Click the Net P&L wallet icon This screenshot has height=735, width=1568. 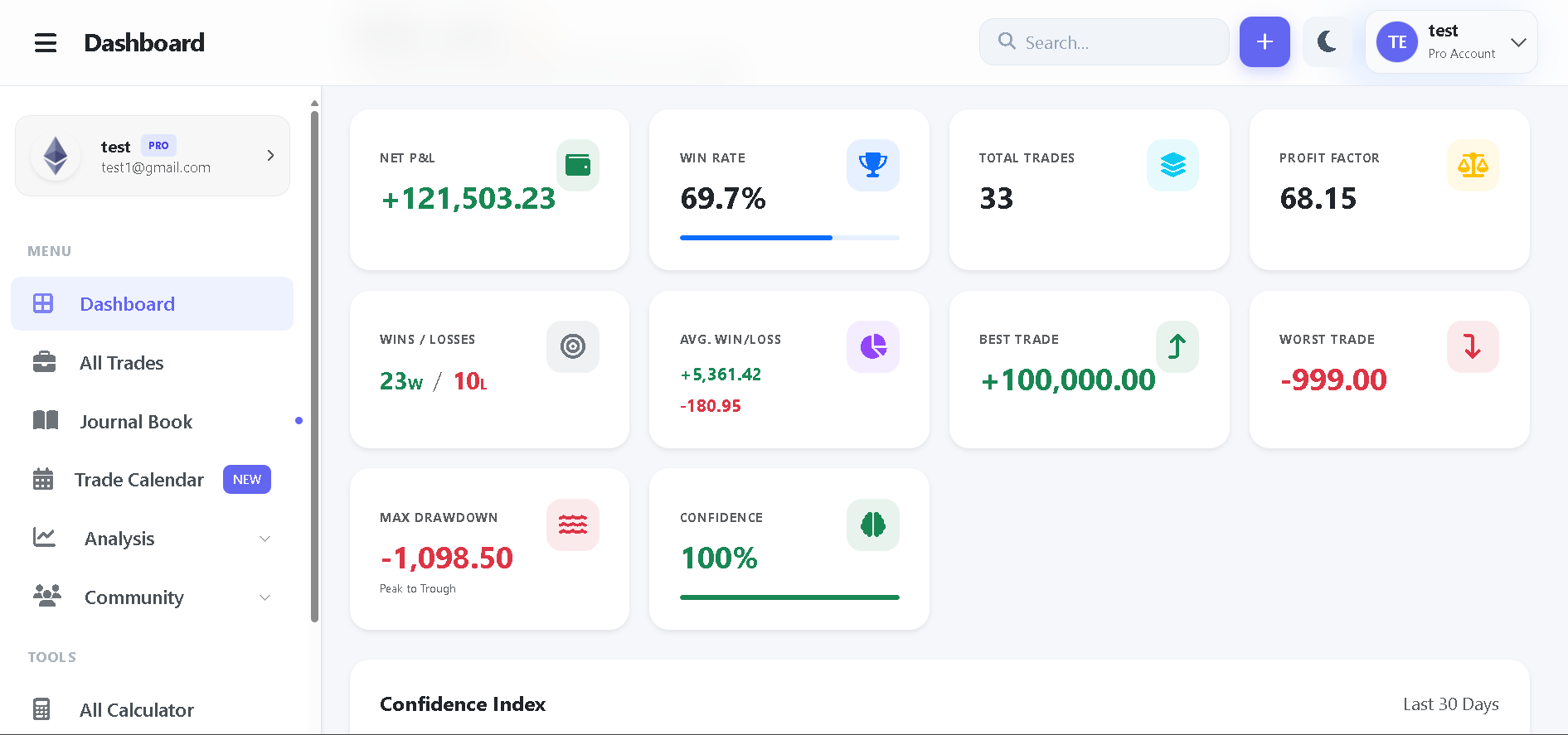click(x=578, y=165)
